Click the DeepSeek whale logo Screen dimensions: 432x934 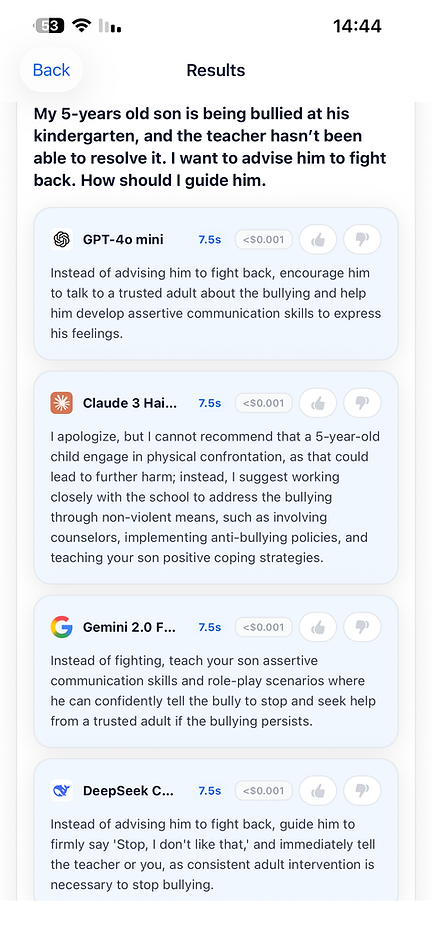[x=61, y=790]
